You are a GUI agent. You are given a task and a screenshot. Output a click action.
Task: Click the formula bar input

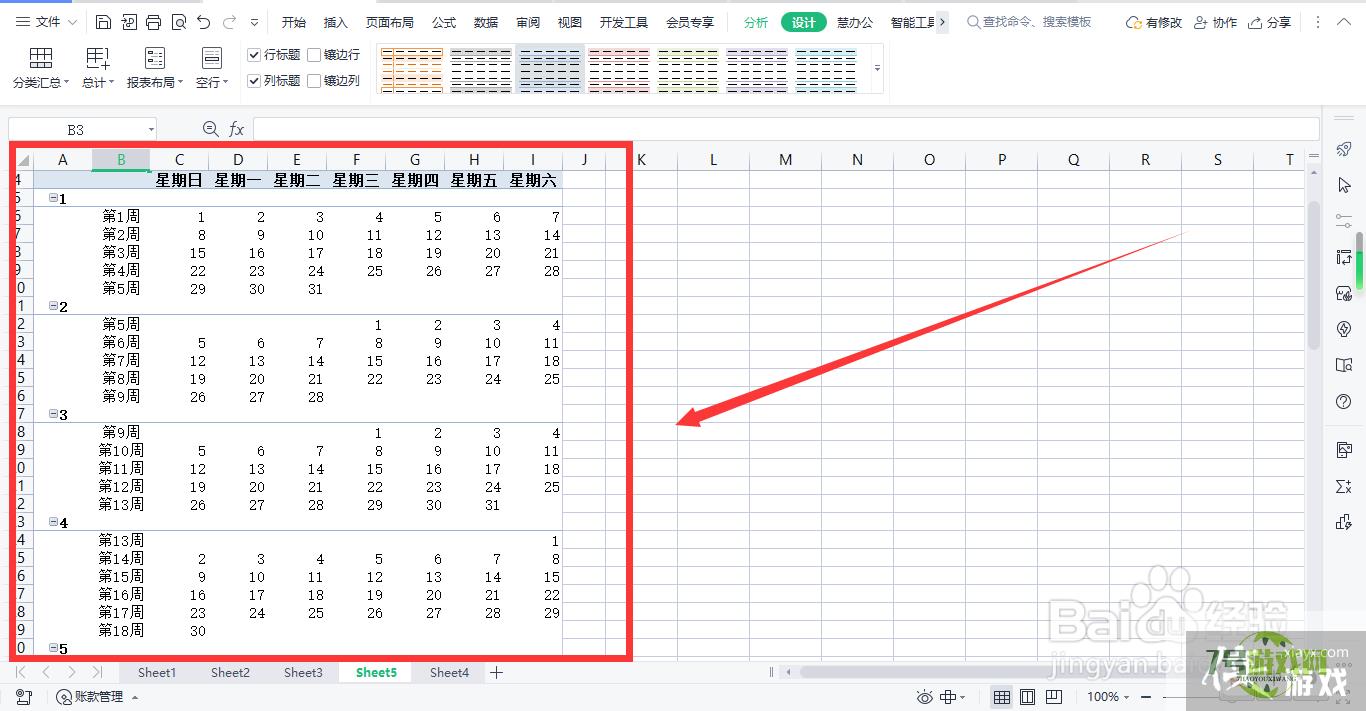tap(786, 129)
